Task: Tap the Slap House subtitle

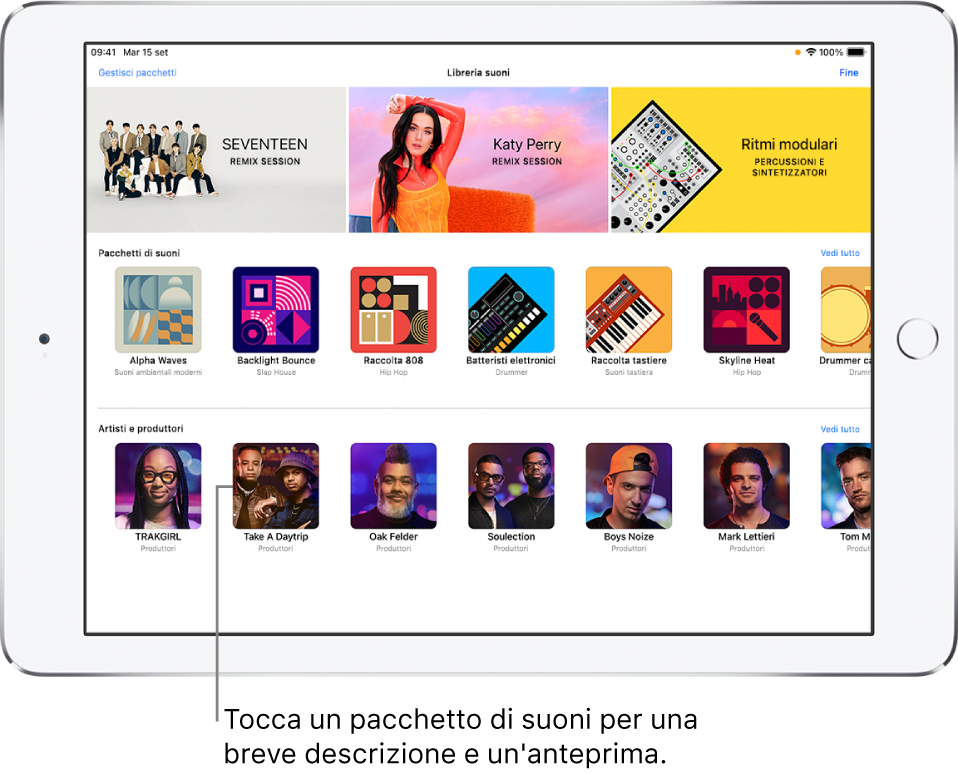Action: 276,372
